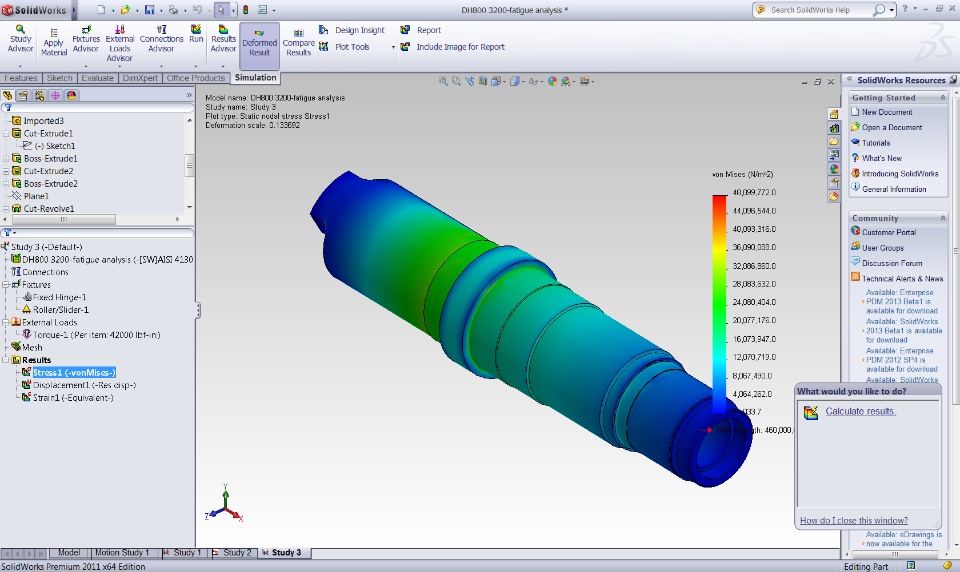Expand Fixtures Advisor dropdown arrow
Viewport: 960px width, 572px height.
[86, 66]
